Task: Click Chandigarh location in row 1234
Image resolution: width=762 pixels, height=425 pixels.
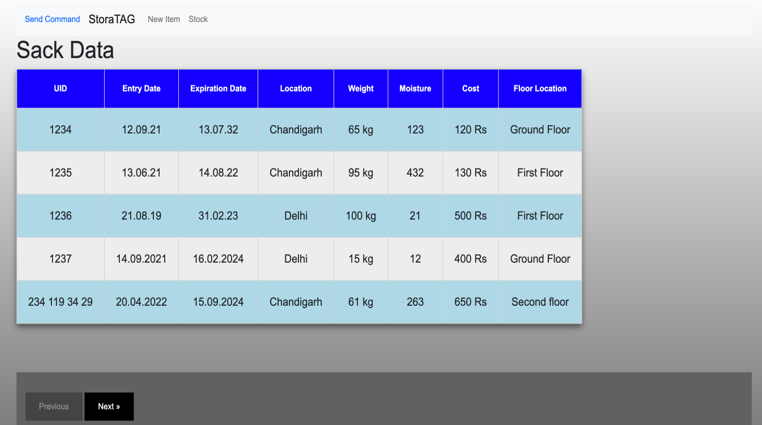Action: 296,130
